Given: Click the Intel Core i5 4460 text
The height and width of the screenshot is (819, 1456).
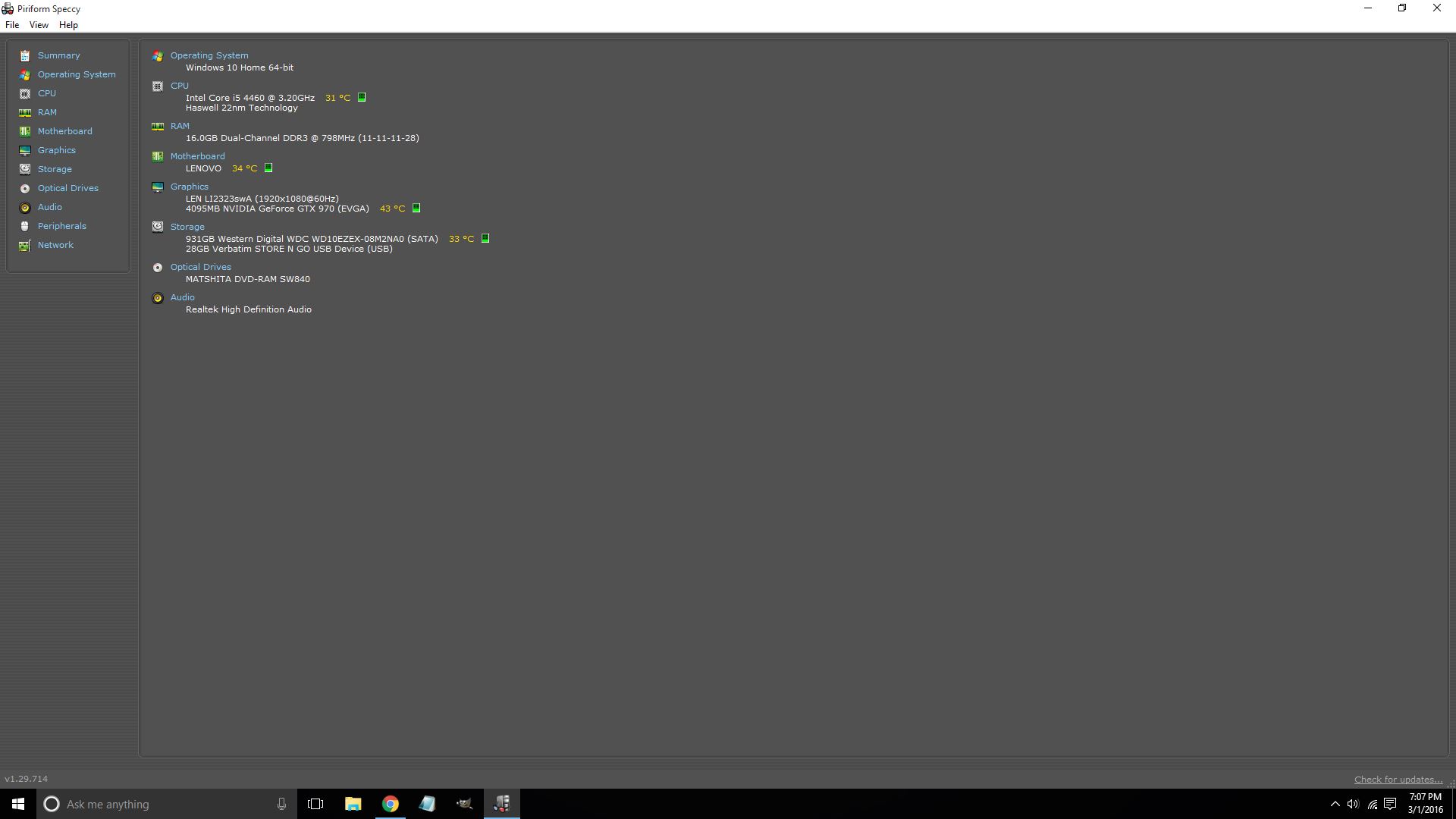Looking at the screenshot, I should click(x=250, y=98).
